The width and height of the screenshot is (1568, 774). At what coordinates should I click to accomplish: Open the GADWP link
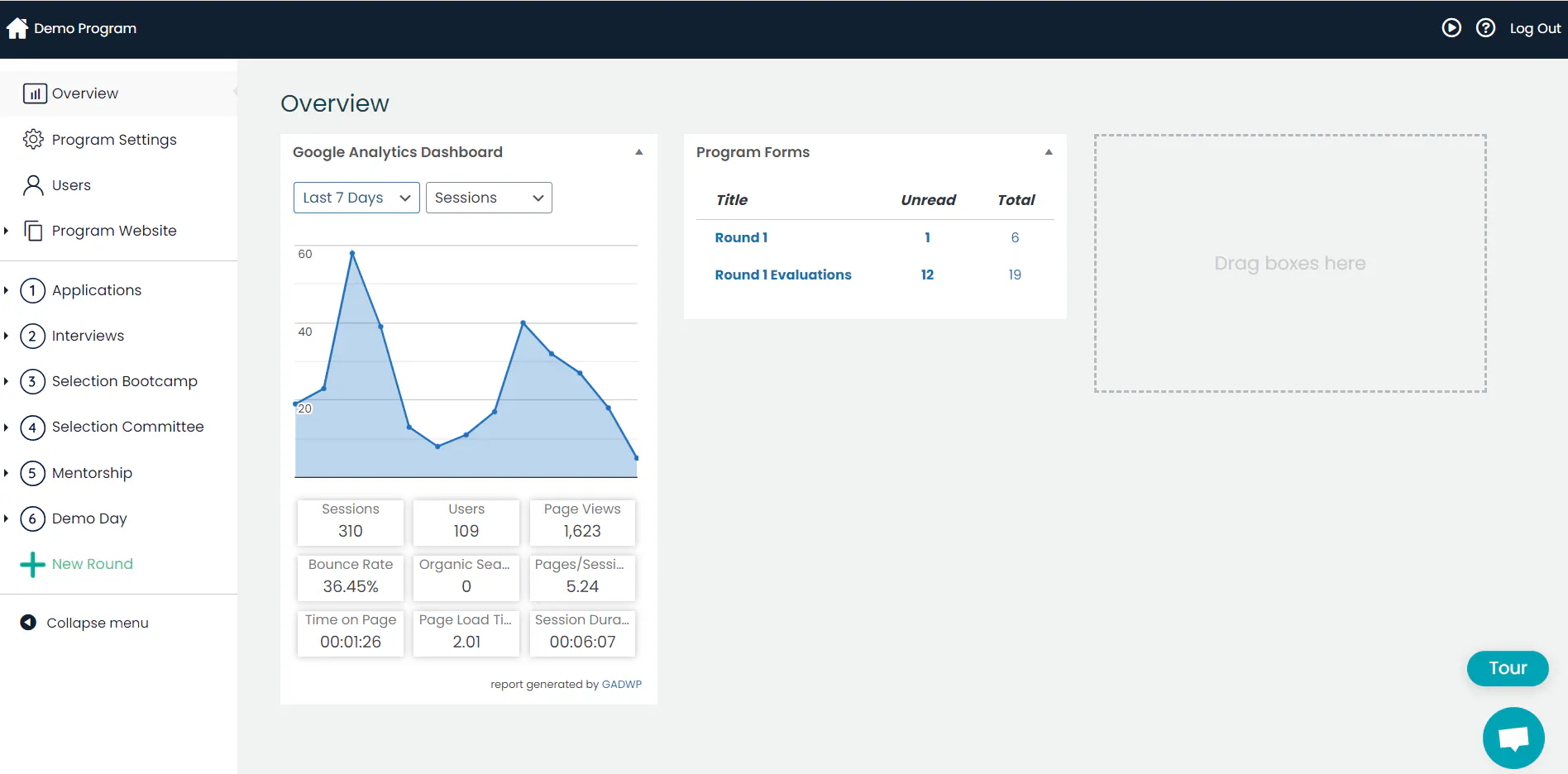click(x=622, y=684)
